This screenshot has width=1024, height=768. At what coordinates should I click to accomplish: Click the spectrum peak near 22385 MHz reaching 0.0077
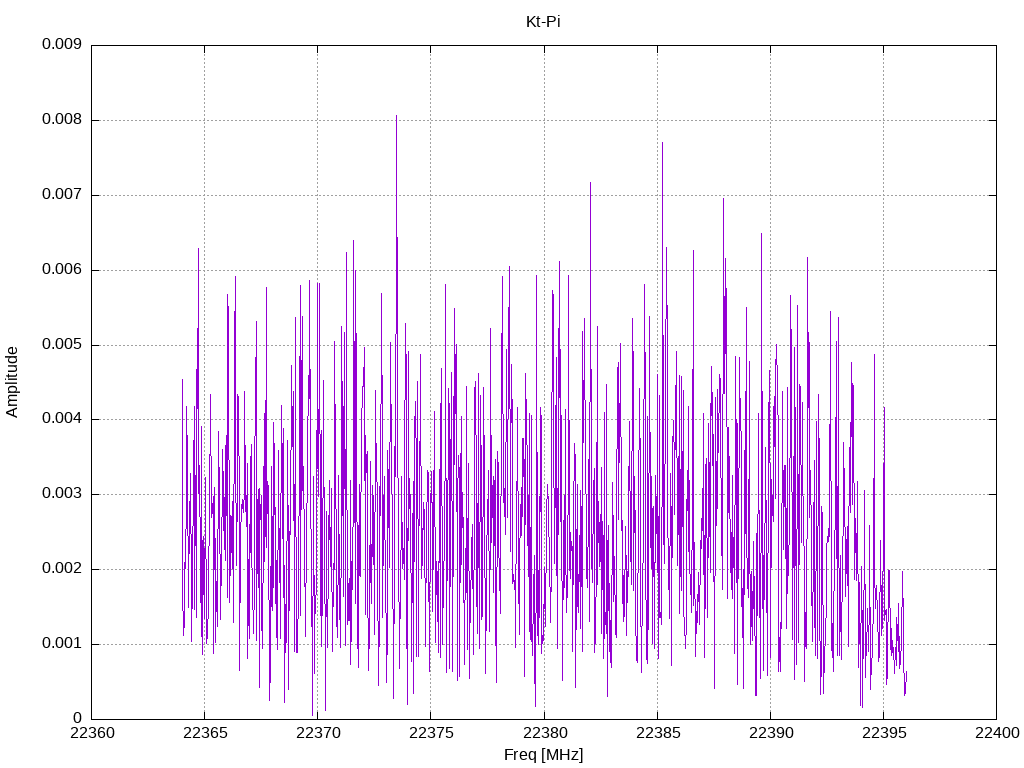(662, 143)
